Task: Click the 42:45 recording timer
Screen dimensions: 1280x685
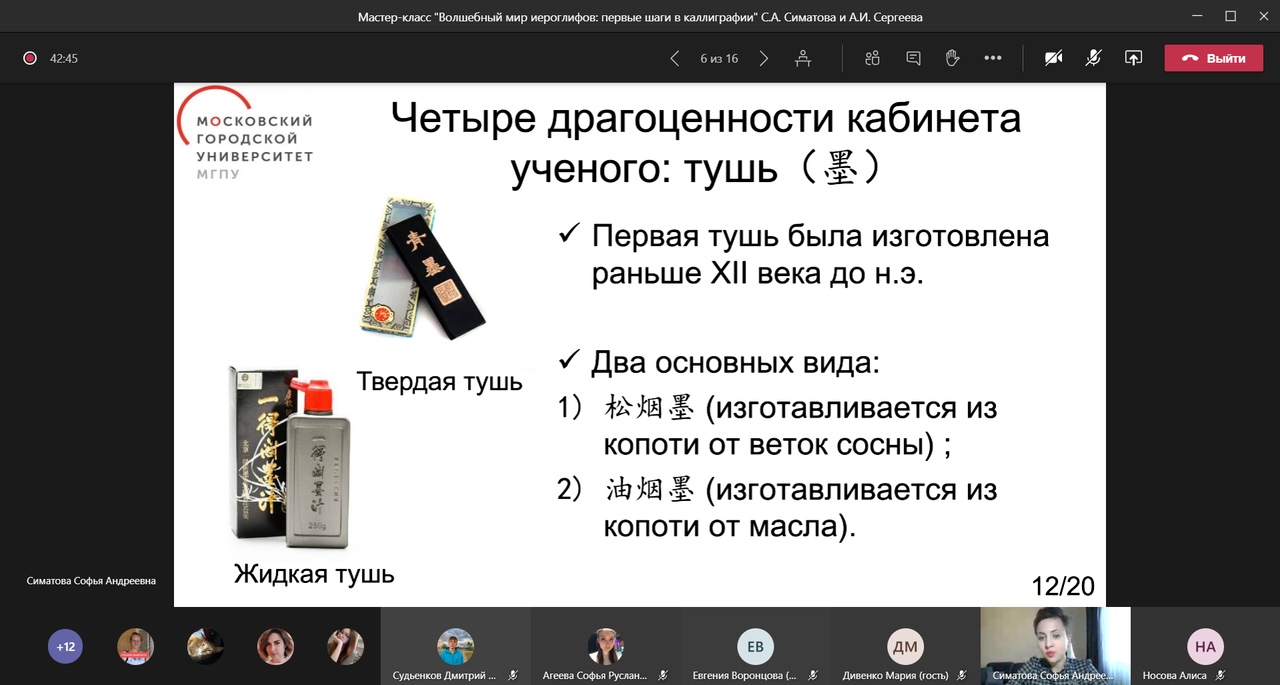Action: (63, 58)
